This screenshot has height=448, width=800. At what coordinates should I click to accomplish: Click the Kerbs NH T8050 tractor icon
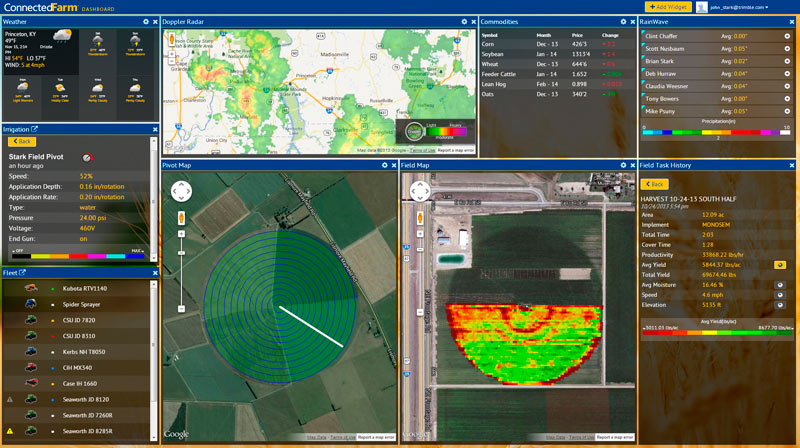31,352
